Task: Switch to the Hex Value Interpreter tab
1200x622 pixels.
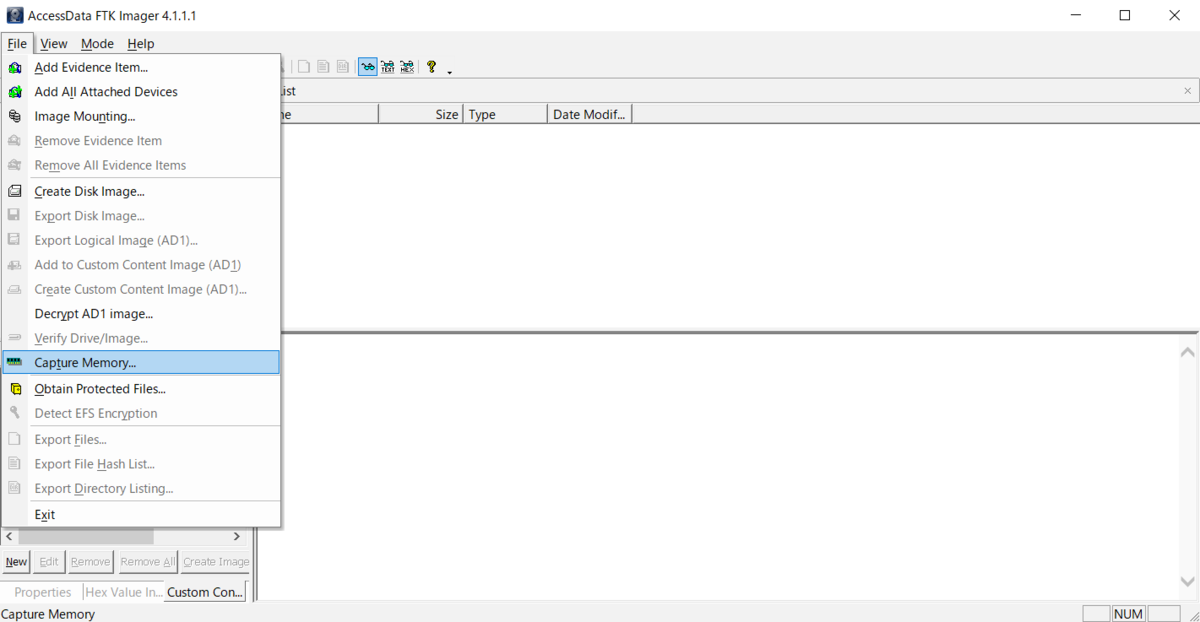Action: click(124, 592)
